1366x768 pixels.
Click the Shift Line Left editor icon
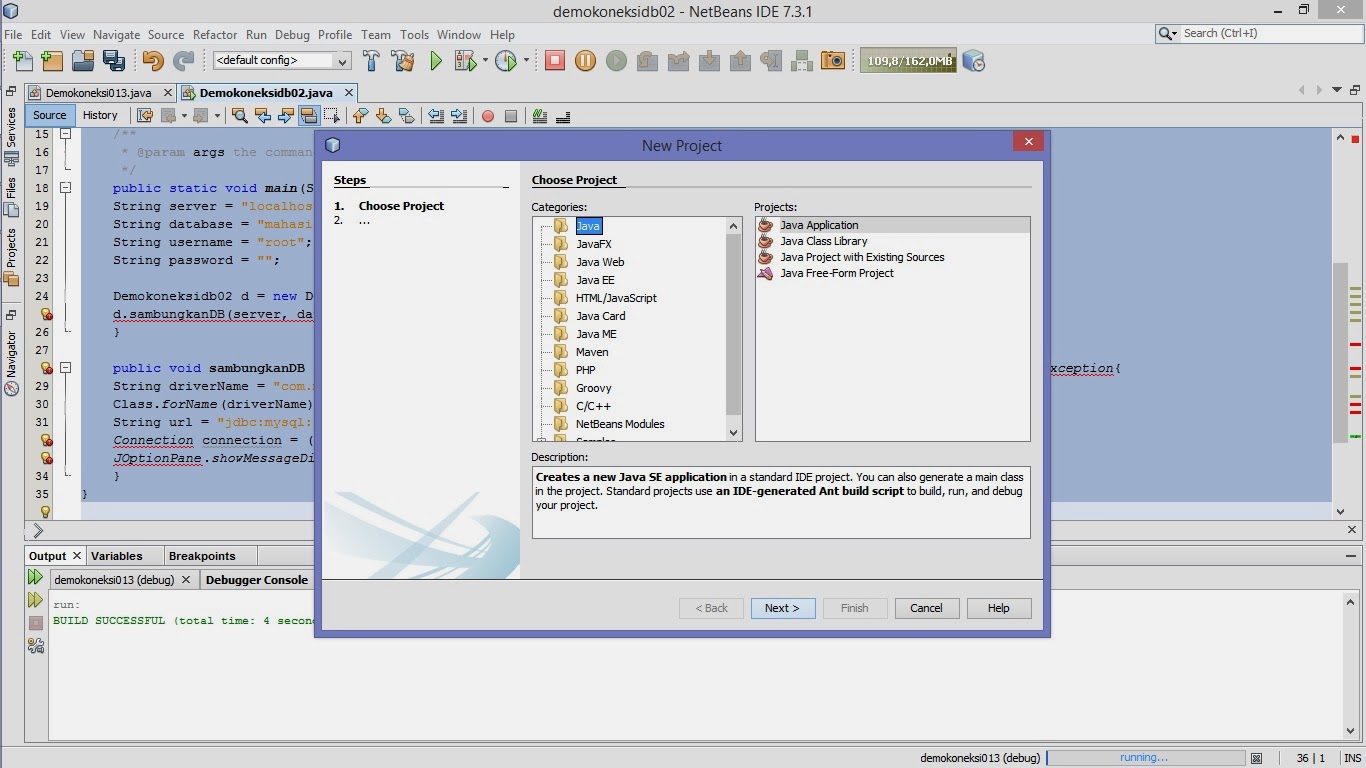click(436, 116)
